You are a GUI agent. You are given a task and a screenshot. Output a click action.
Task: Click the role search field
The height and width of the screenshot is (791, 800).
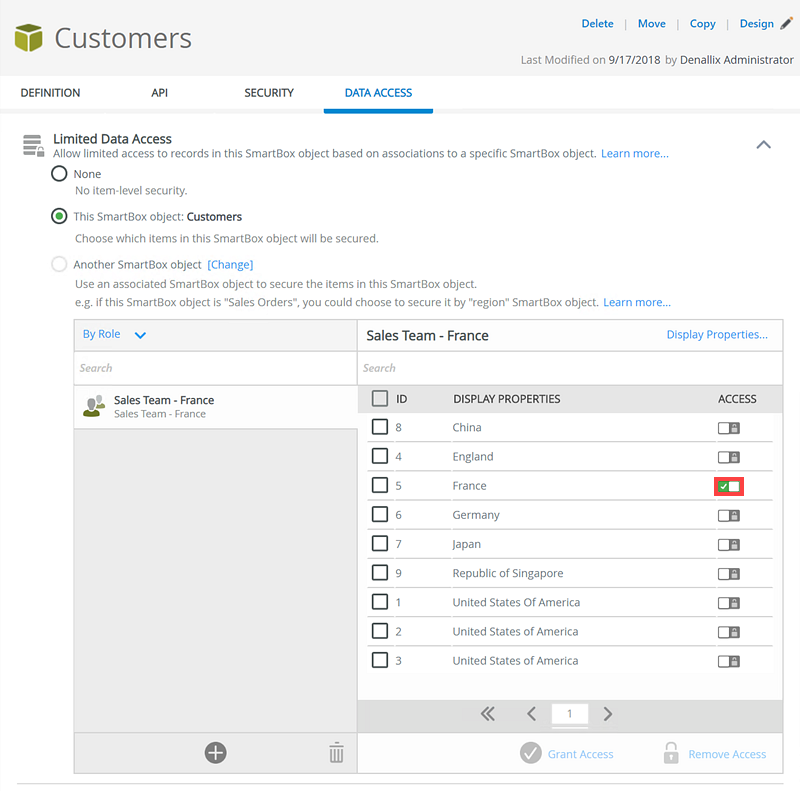pos(215,368)
